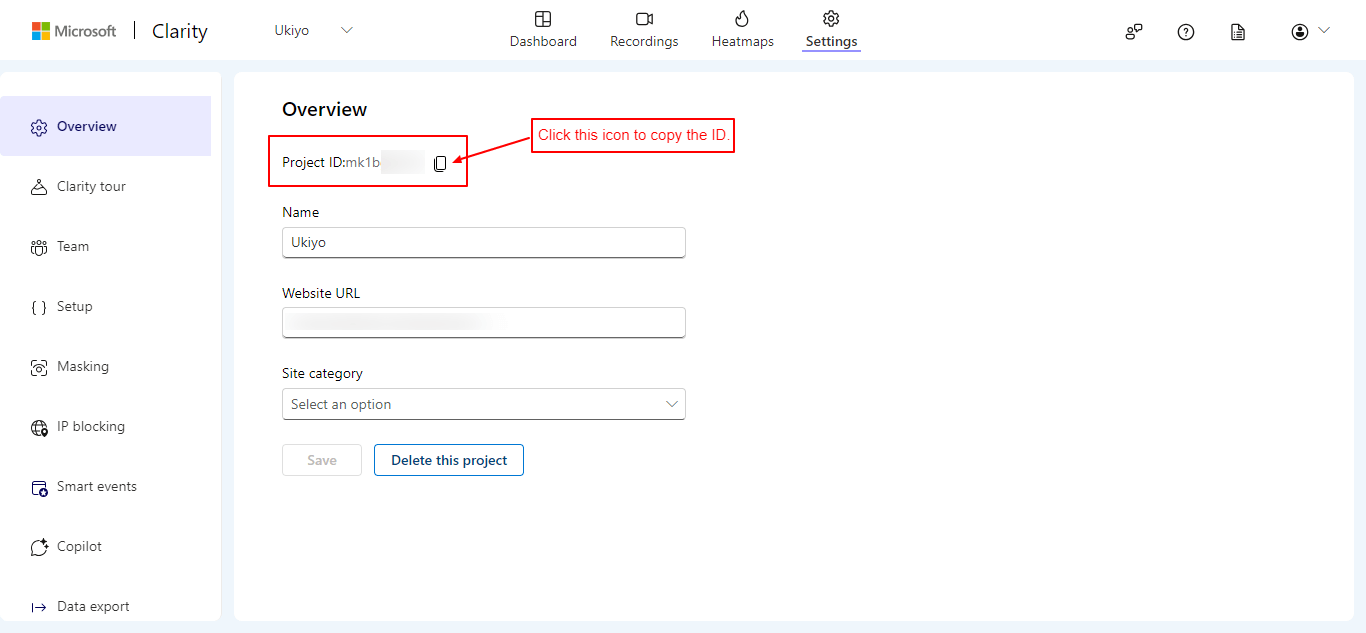Open Masking settings in the sidebar

(106, 366)
